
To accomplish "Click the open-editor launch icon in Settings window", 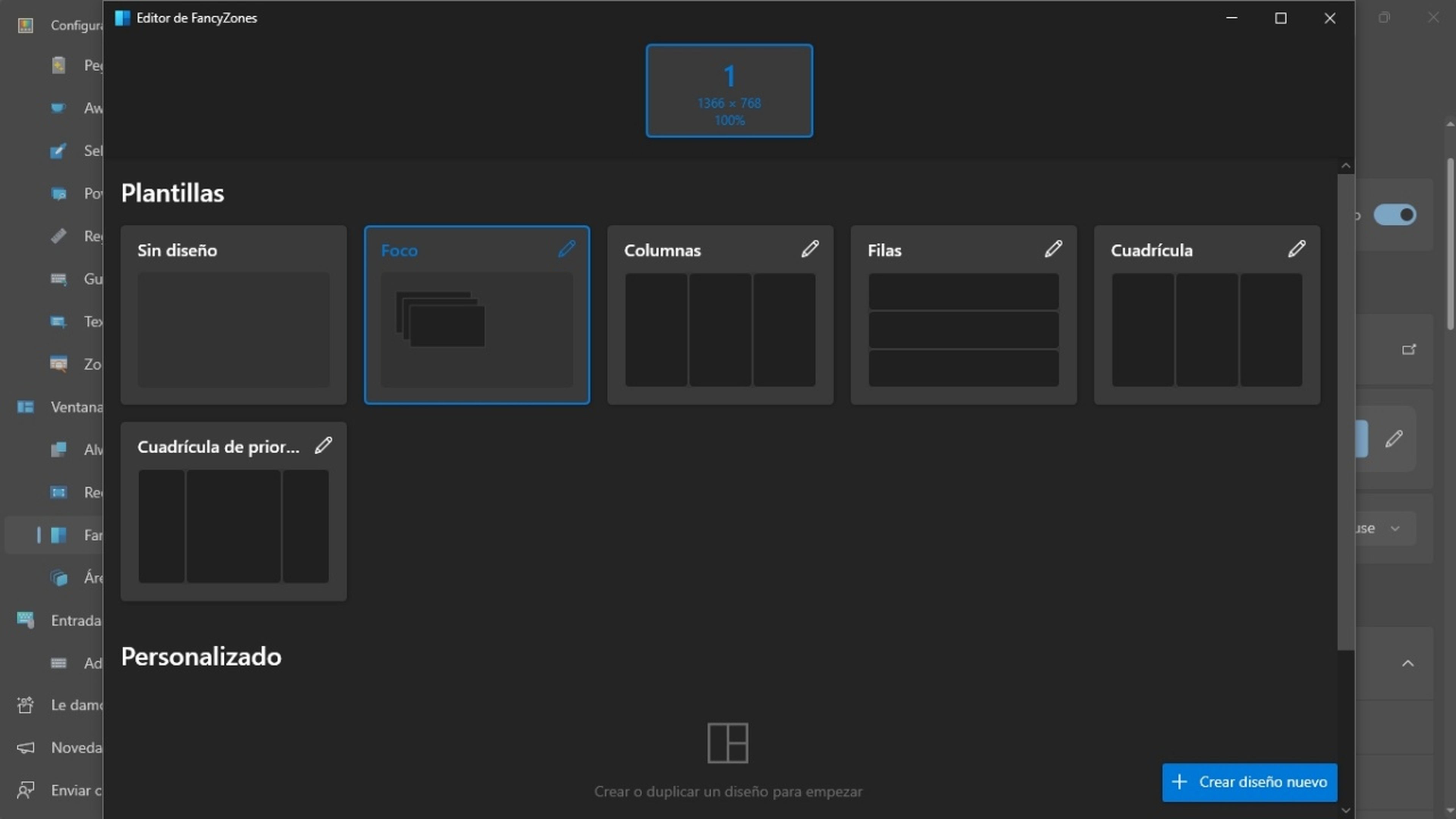I will [x=1409, y=350].
